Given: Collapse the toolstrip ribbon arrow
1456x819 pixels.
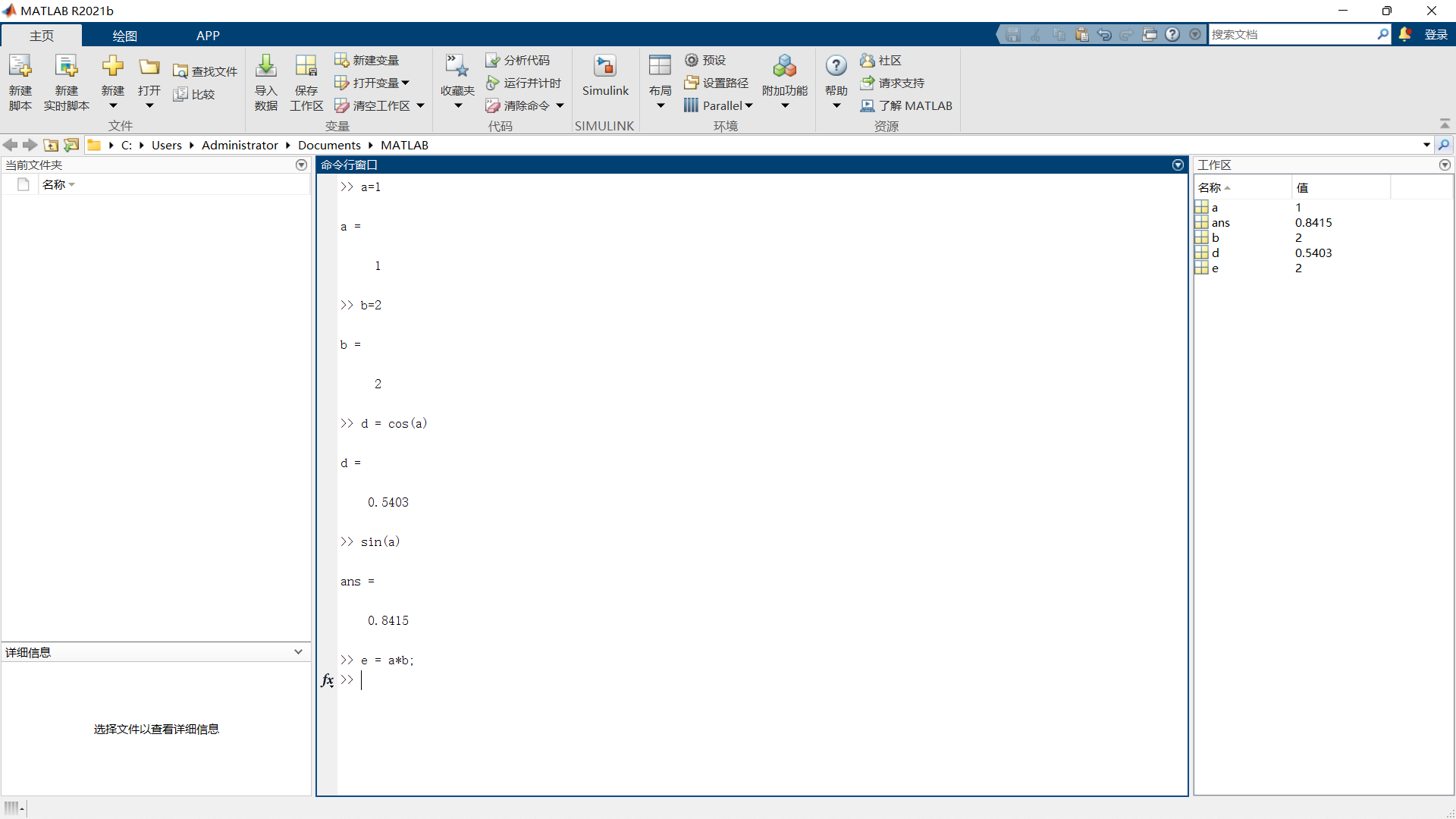Looking at the screenshot, I should (x=1445, y=124).
